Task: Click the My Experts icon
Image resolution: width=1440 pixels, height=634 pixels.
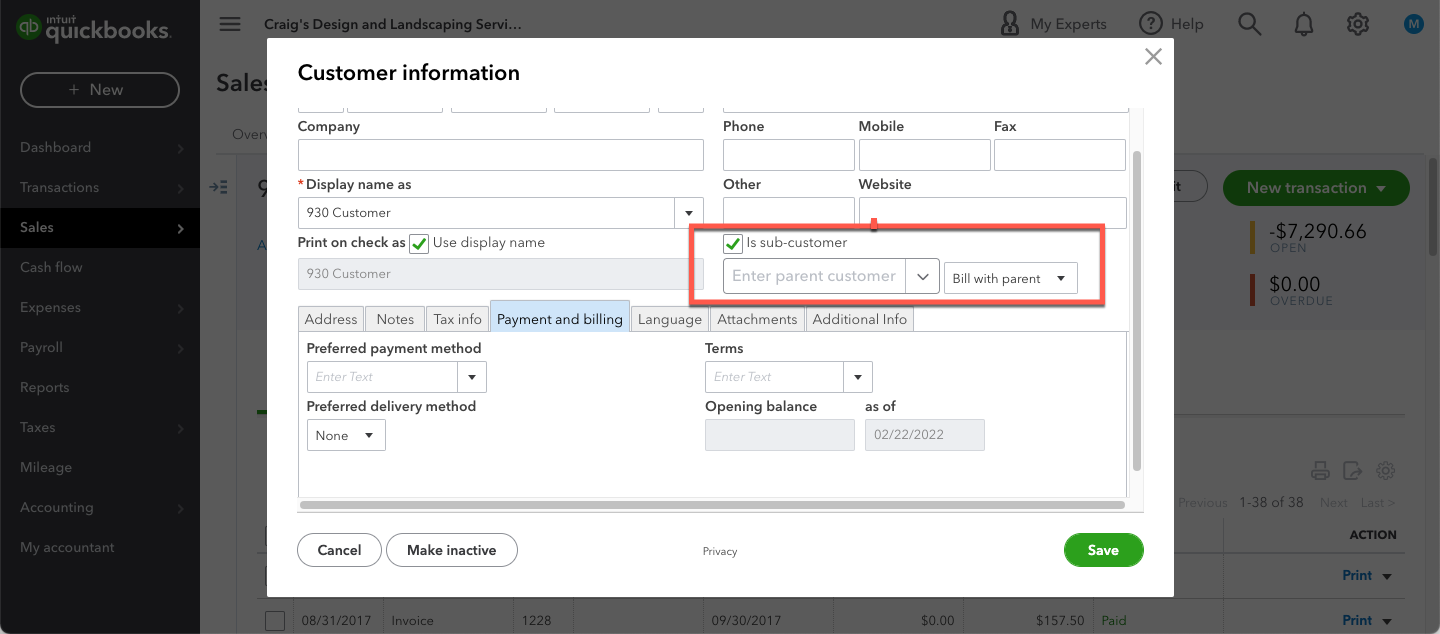Action: pos(1009,23)
